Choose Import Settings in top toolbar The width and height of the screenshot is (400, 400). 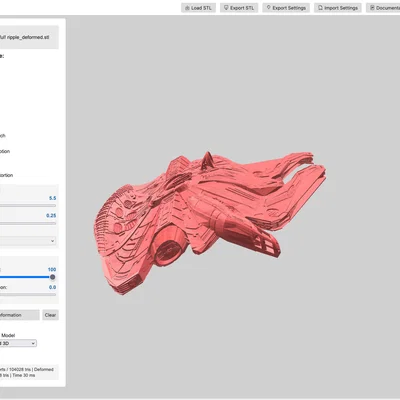pos(338,8)
